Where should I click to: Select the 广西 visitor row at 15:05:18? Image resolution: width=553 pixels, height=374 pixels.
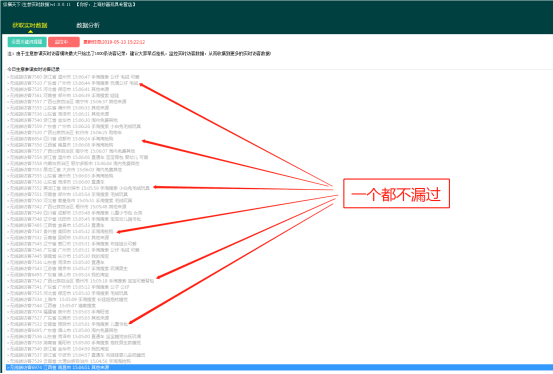tap(81, 281)
